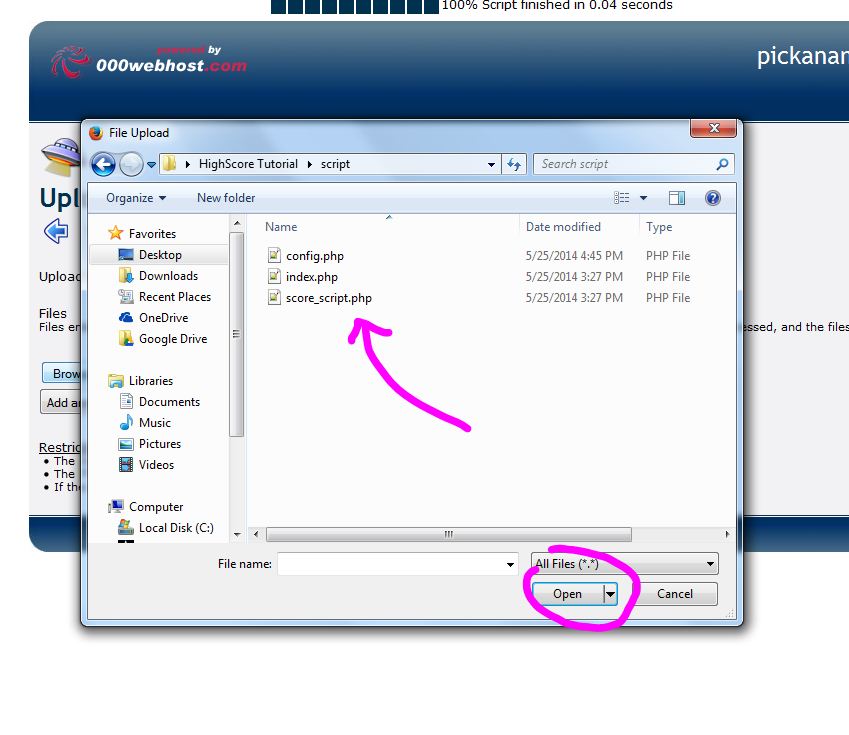Click the change view icon

(x=622, y=198)
